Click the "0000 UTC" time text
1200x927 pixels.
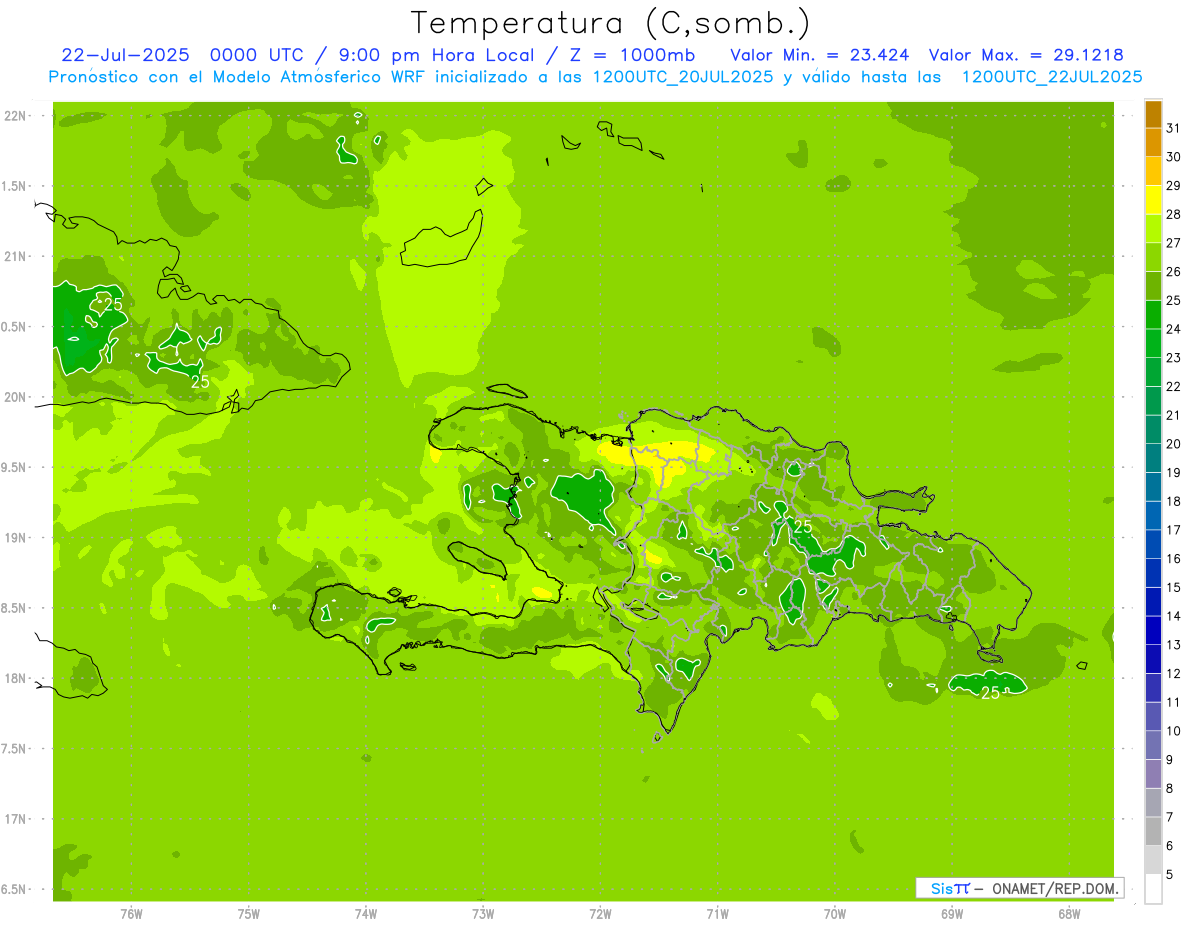259,55
